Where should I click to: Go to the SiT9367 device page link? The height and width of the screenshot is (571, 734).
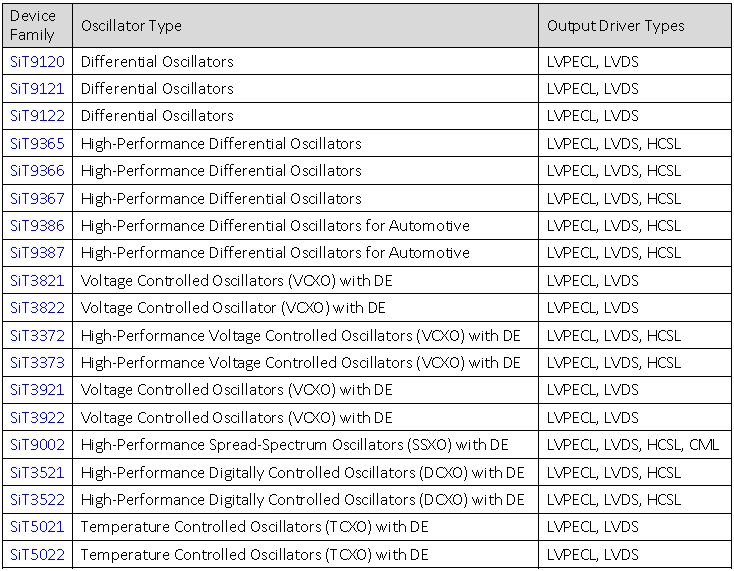37,199
